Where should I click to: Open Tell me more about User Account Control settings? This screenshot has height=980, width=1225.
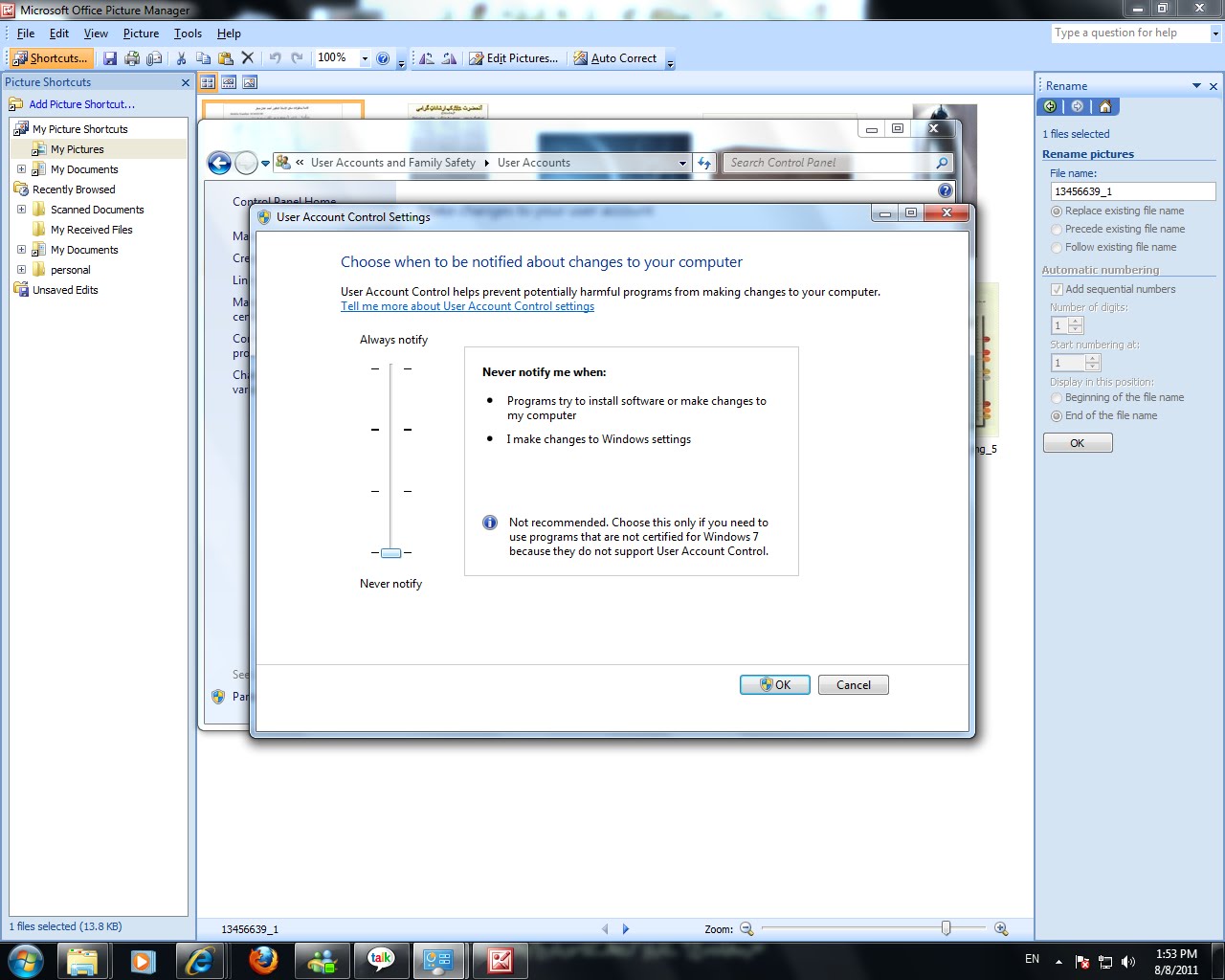tap(467, 306)
